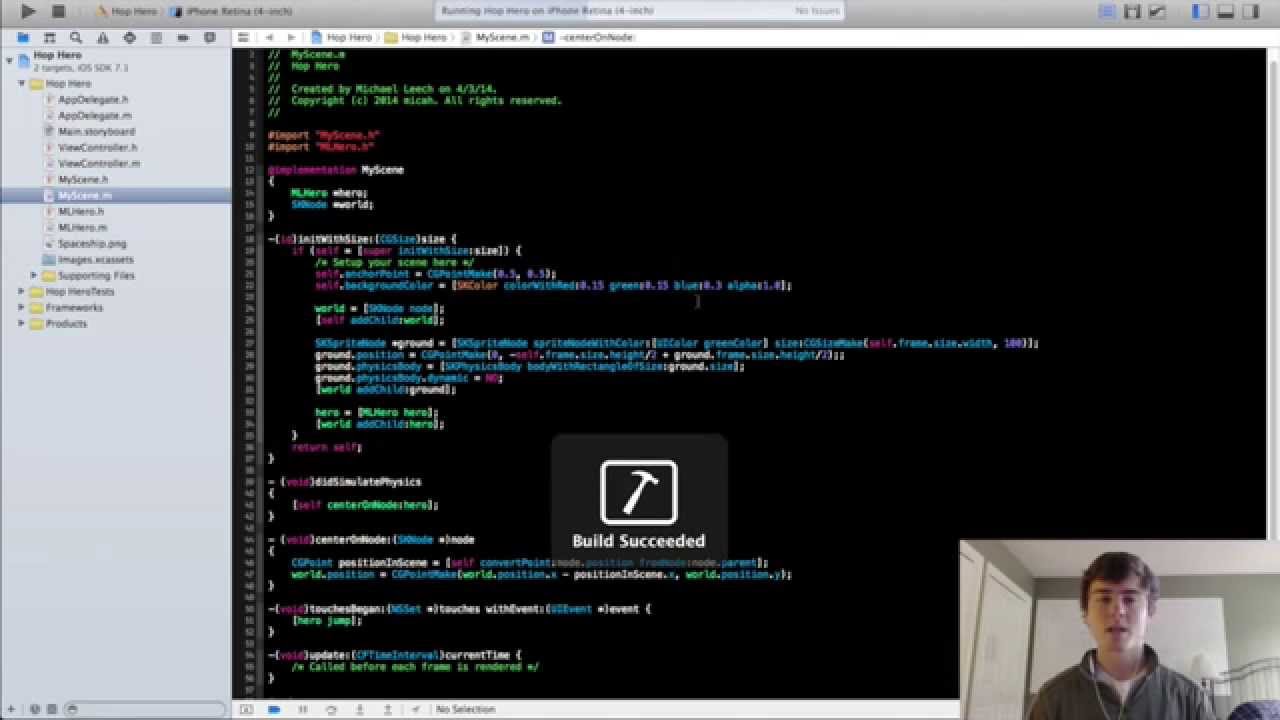Screen dimensions: 1280x720
Task: Select MyScene.m in navigator
Action: click(x=84, y=196)
